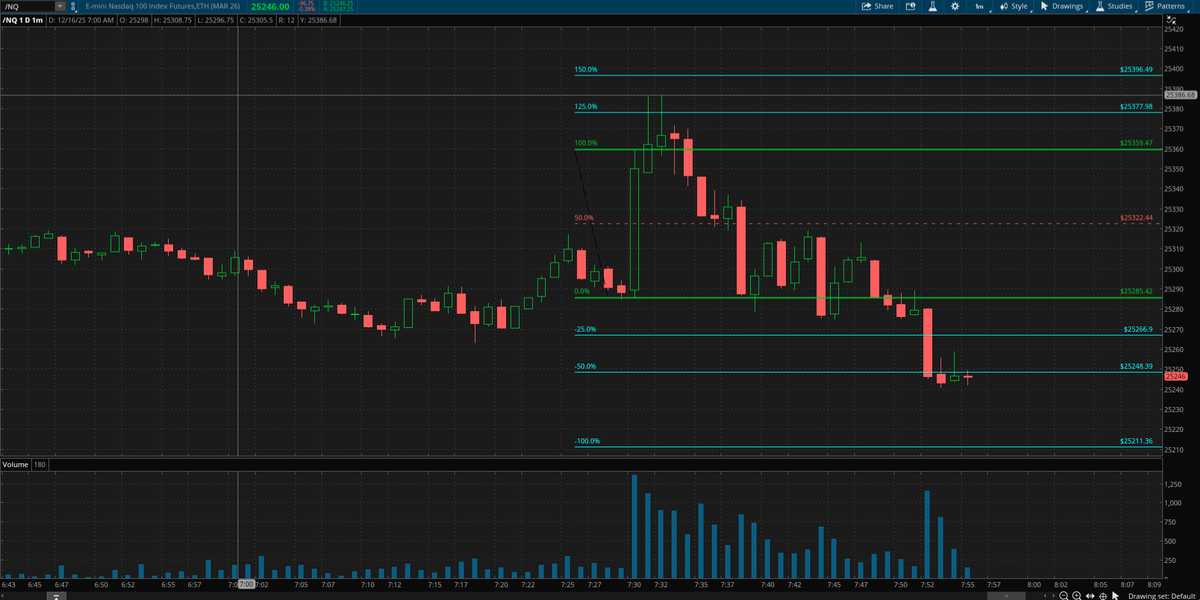Click the E-mini Nasdaq 100 Index Futures description
The height and width of the screenshot is (600, 1200).
163,7
